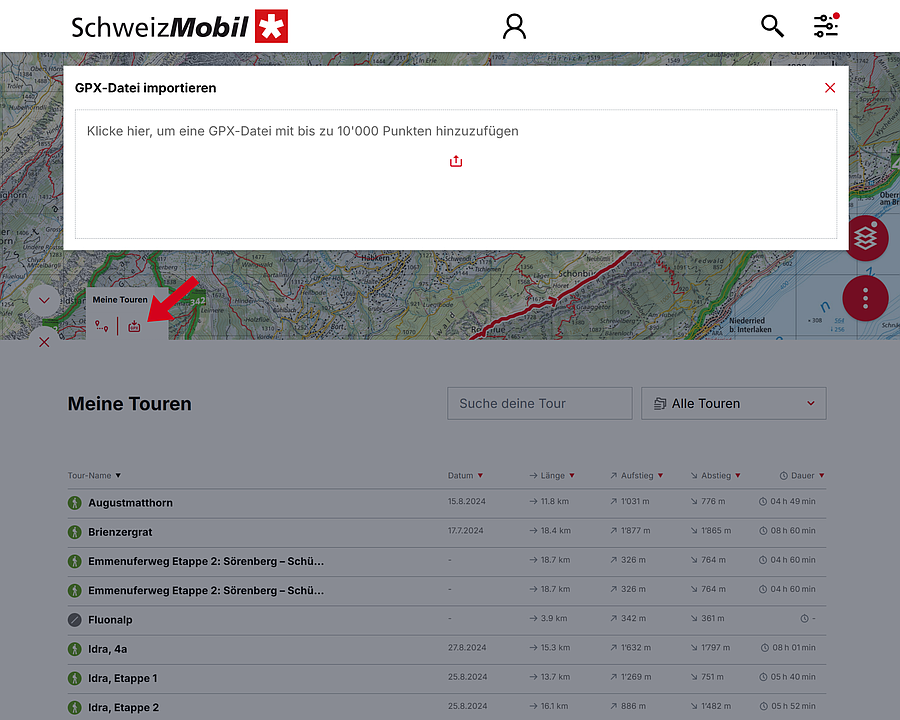Image resolution: width=900 pixels, height=720 pixels.
Task: Collapse the panel using the chevron circle
Action: 43,300
